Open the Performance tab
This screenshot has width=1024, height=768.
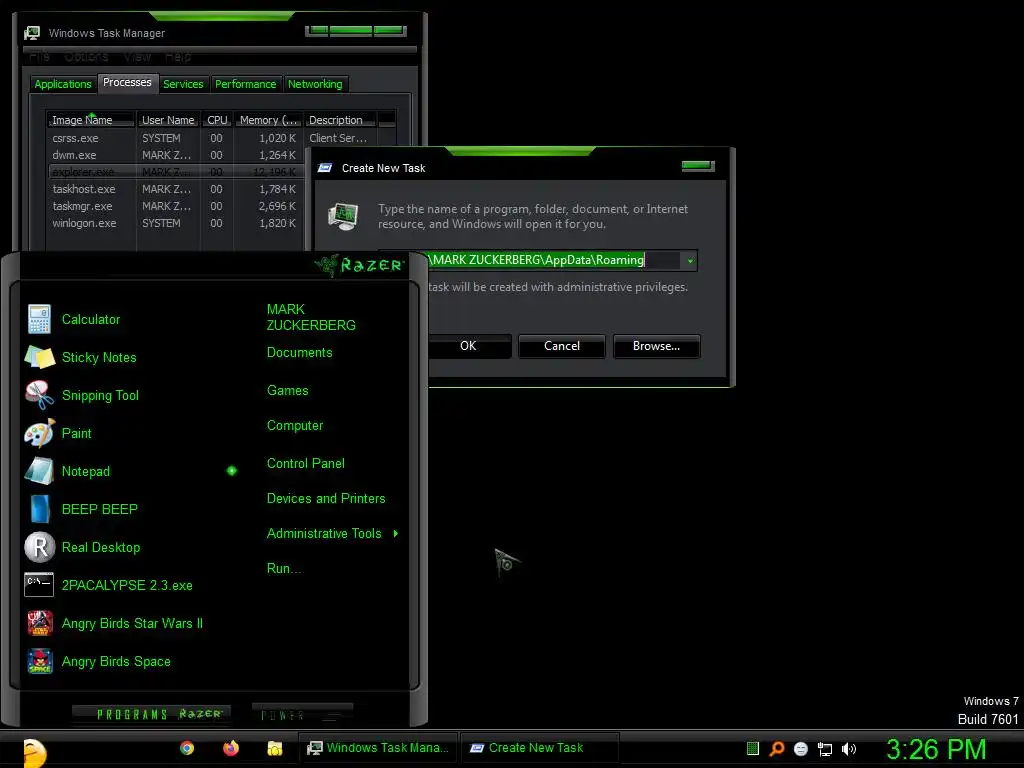[246, 84]
